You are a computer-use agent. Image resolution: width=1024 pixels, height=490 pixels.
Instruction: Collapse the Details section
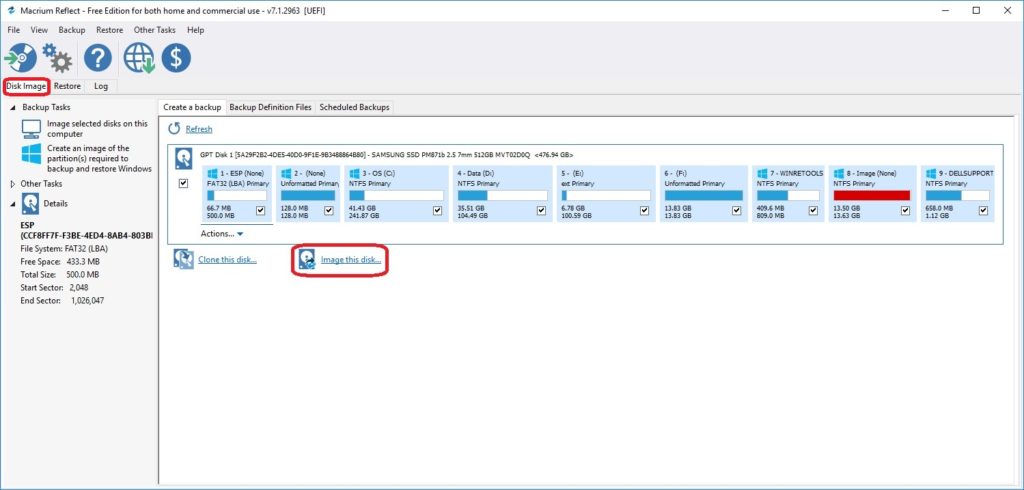[x=13, y=204]
